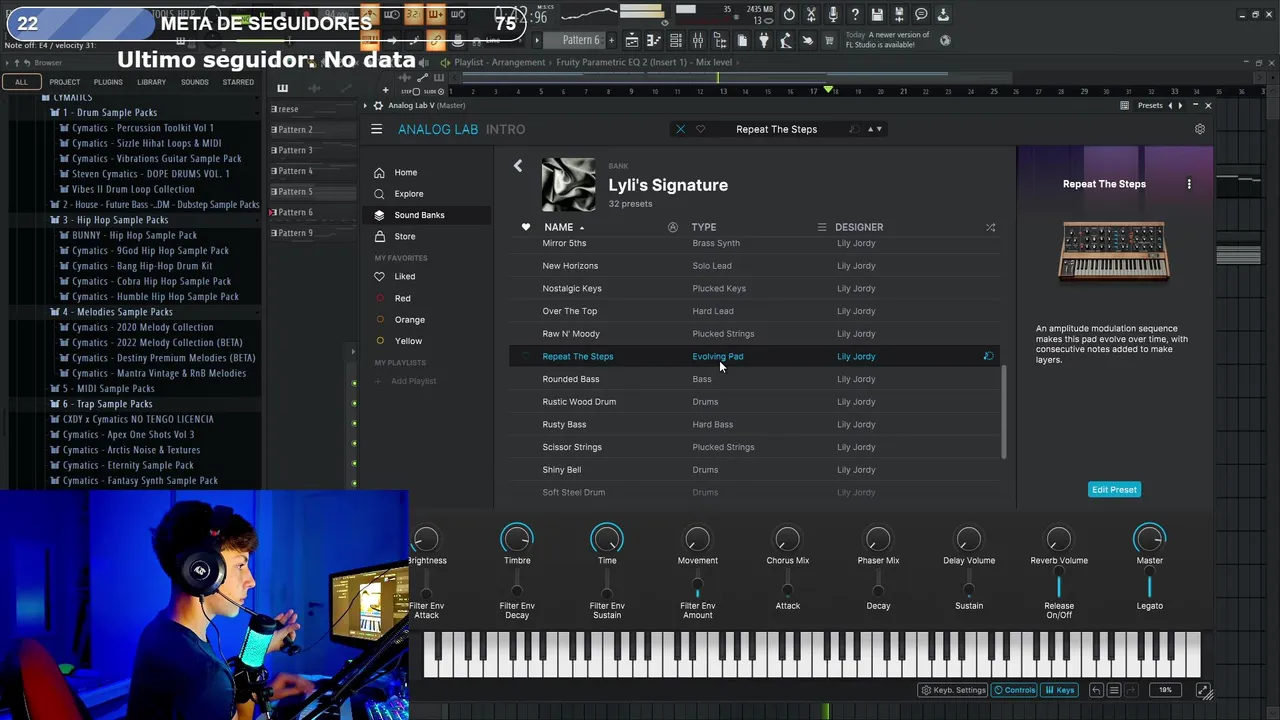Click the FL Studio chat feedback icon

pyautogui.click(x=921, y=15)
